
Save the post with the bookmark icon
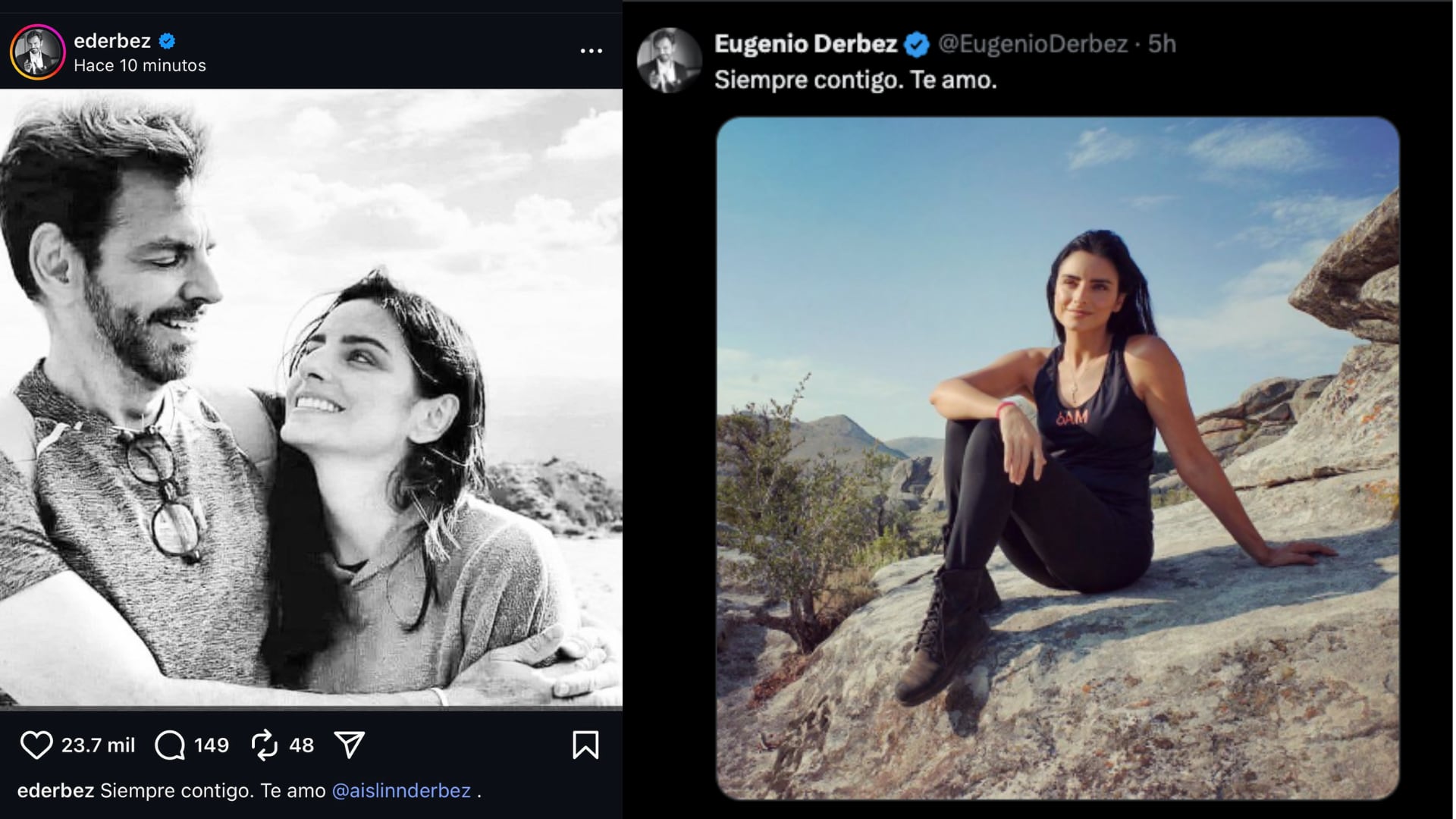coord(585,745)
